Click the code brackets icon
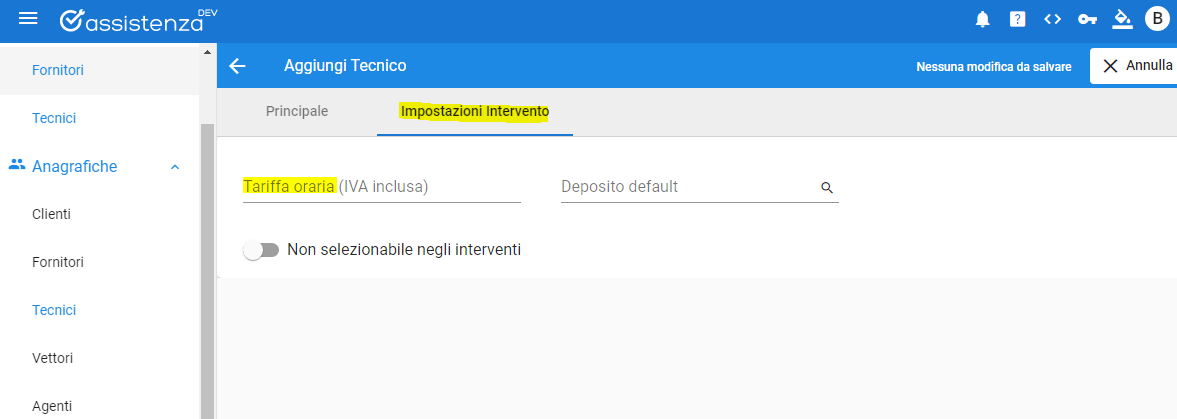 (x=1052, y=20)
